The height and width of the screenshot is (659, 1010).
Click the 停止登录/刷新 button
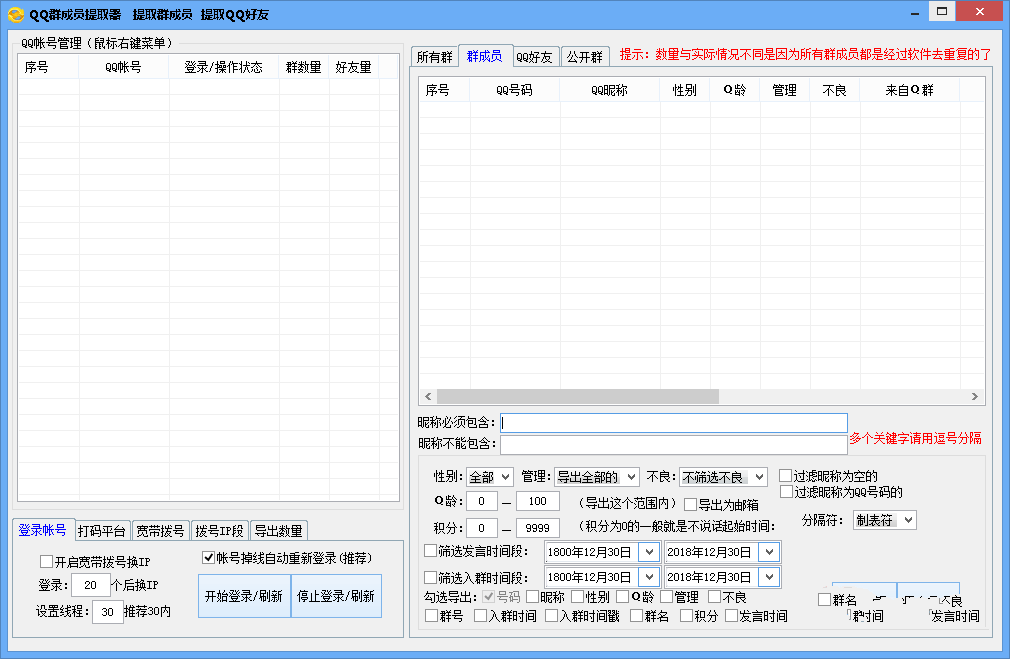pos(336,596)
